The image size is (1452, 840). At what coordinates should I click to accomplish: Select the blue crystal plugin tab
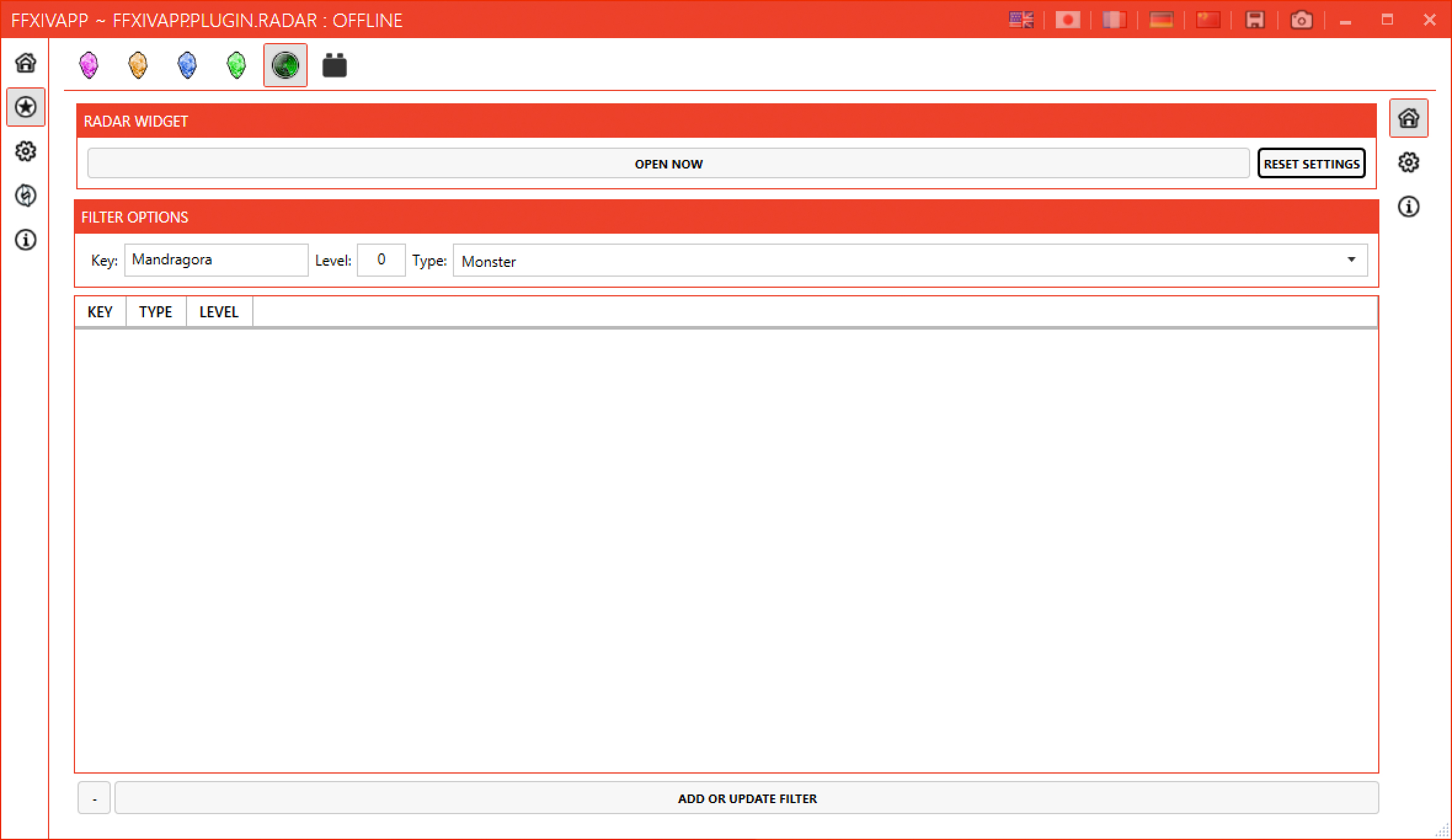187,65
